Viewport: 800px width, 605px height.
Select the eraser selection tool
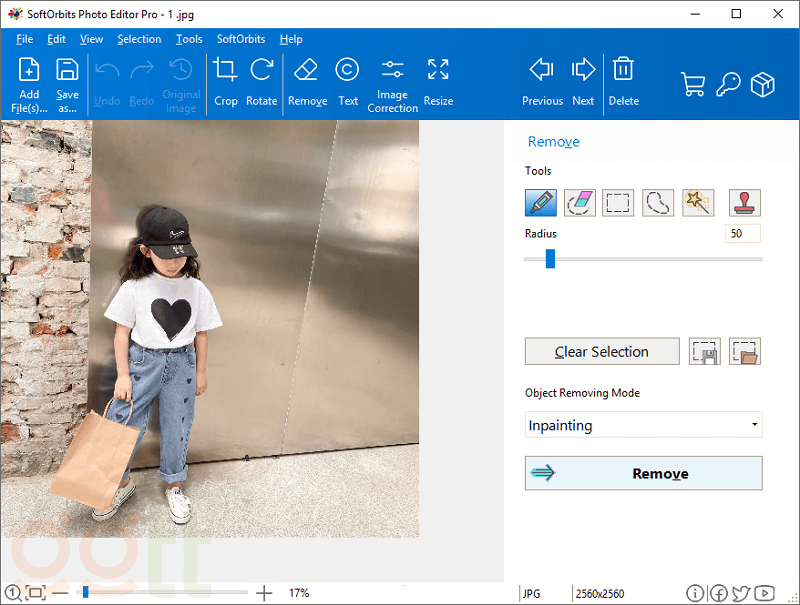click(x=580, y=202)
